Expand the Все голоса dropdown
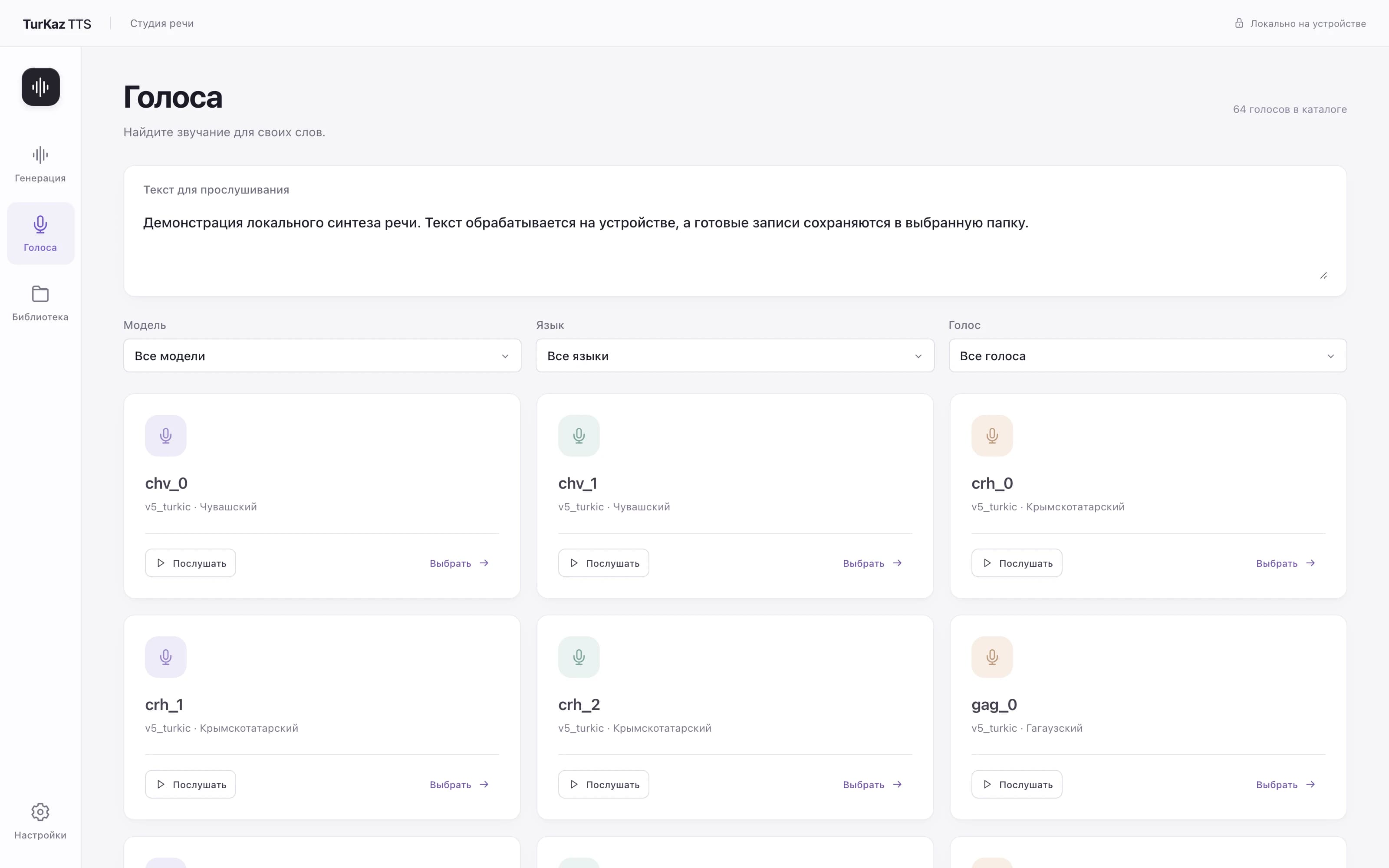Image resolution: width=1389 pixels, height=868 pixels. pyautogui.click(x=1147, y=355)
